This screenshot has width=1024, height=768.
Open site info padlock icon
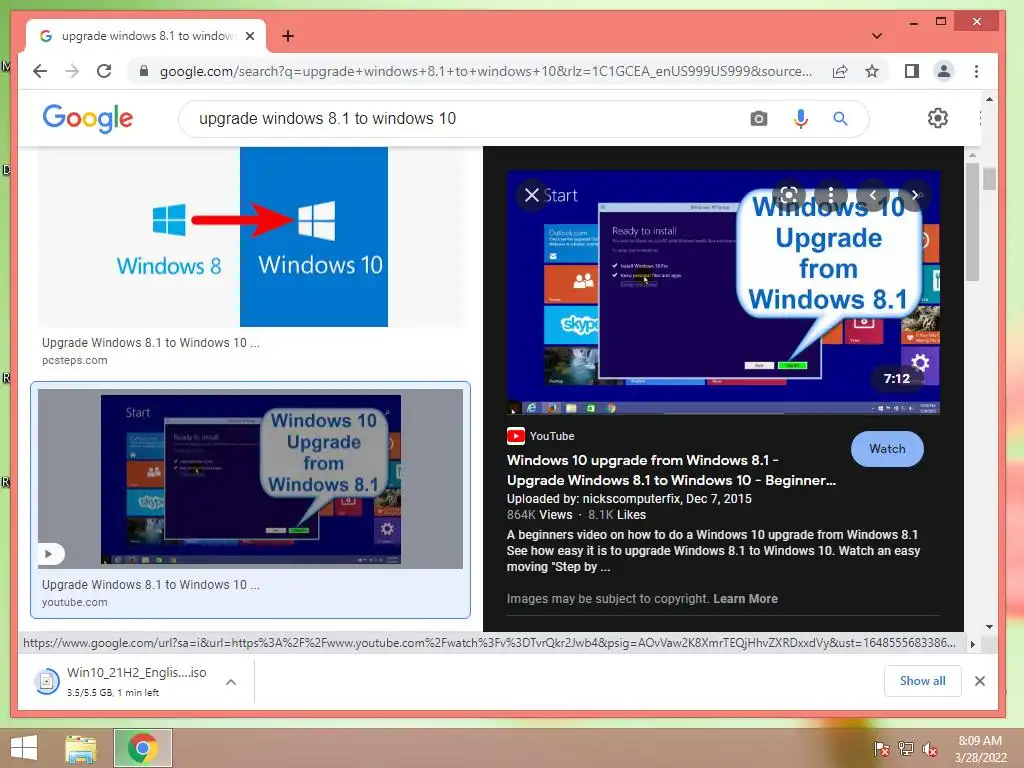click(144, 71)
